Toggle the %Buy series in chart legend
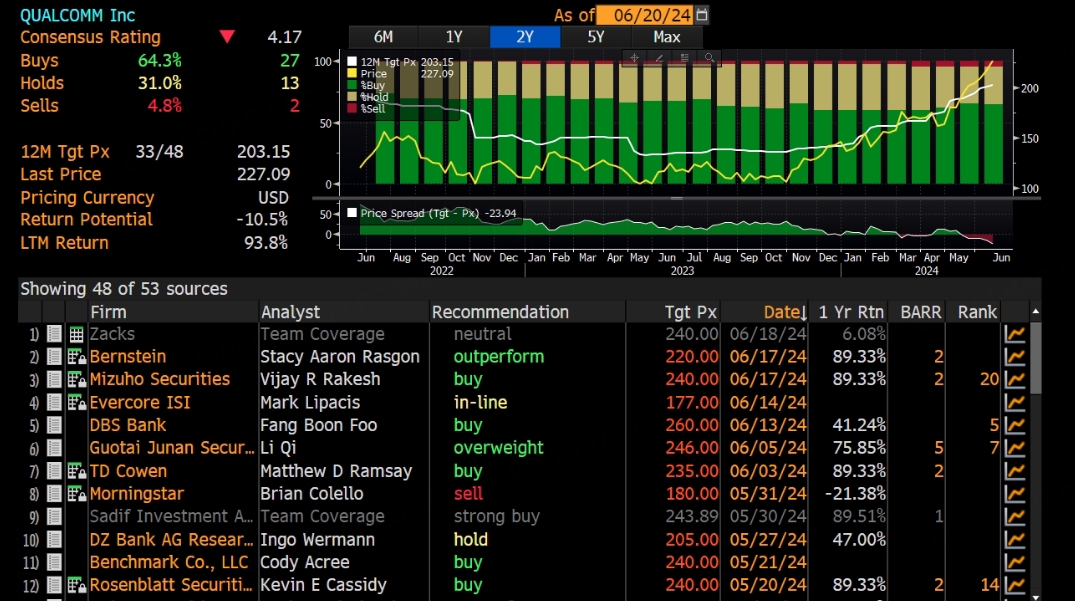 (x=352, y=85)
